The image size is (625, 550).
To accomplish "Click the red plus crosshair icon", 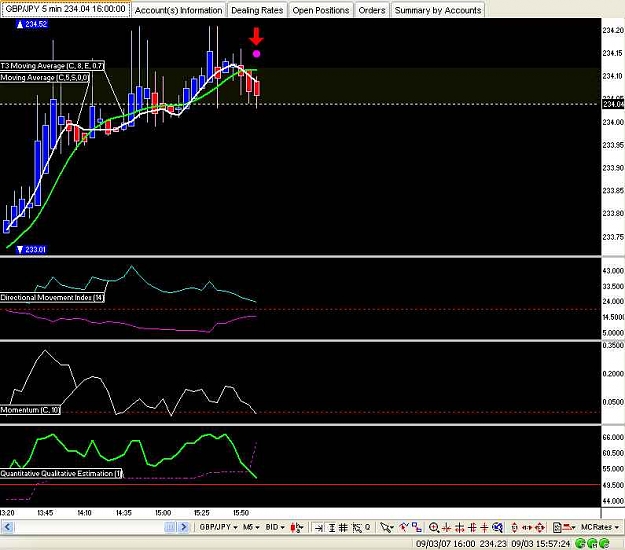I will (484, 528).
